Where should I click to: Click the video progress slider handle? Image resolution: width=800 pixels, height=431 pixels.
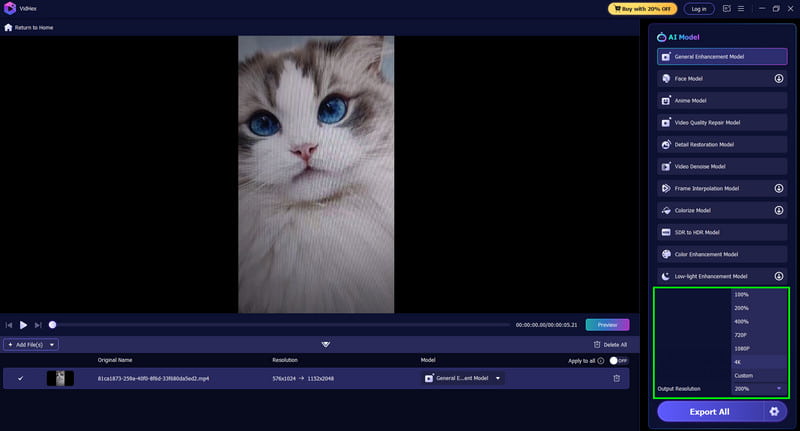tap(52, 325)
